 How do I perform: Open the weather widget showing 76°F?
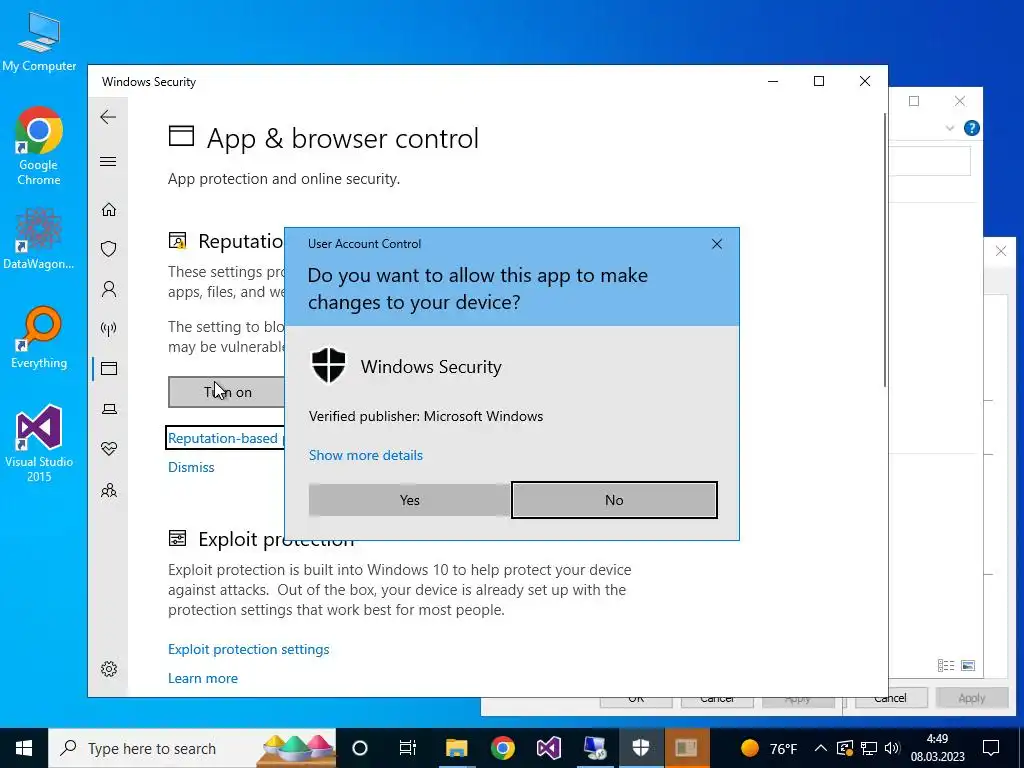coord(769,748)
